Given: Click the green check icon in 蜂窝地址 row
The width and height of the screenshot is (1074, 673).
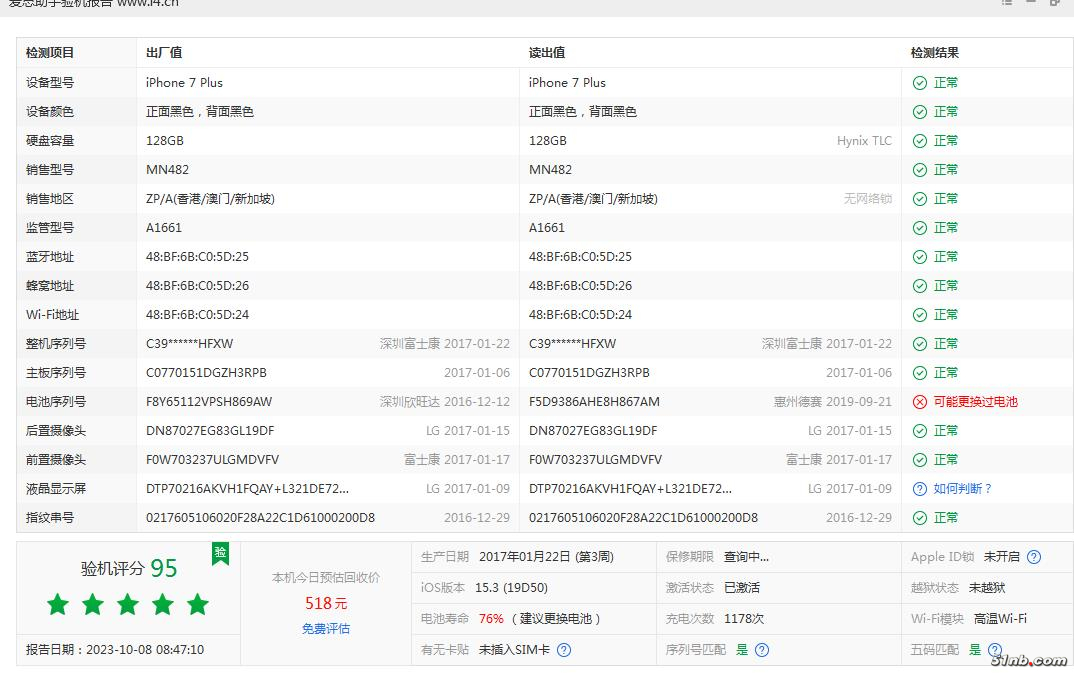Looking at the screenshot, I should coord(920,285).
